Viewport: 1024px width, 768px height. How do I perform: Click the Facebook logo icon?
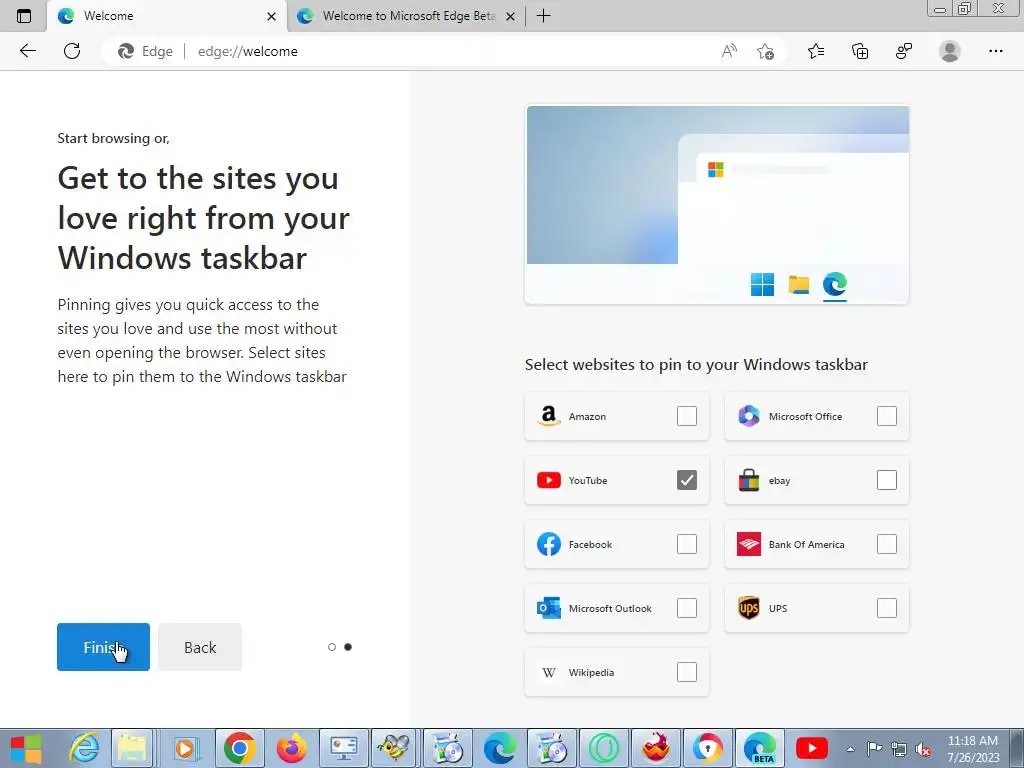[549, 544]
